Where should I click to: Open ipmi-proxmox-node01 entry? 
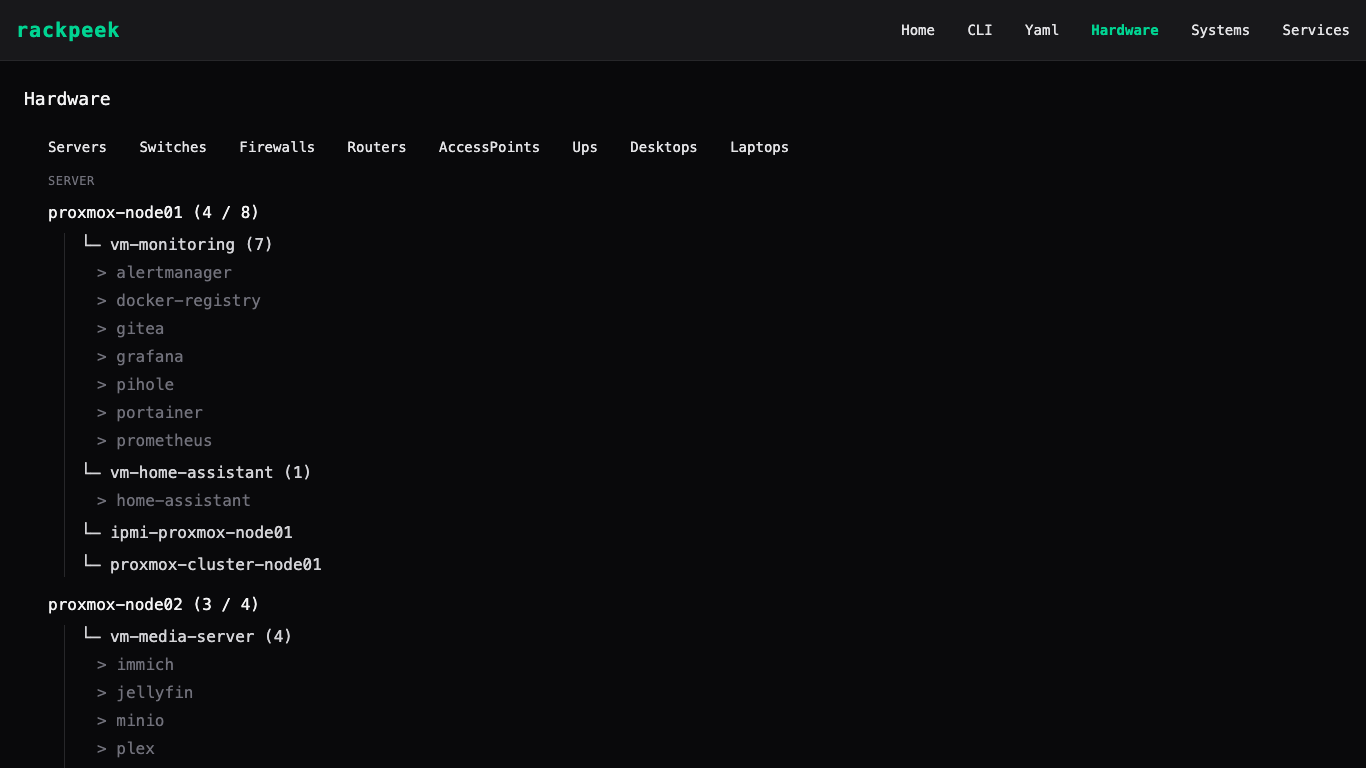pos(201,532)
